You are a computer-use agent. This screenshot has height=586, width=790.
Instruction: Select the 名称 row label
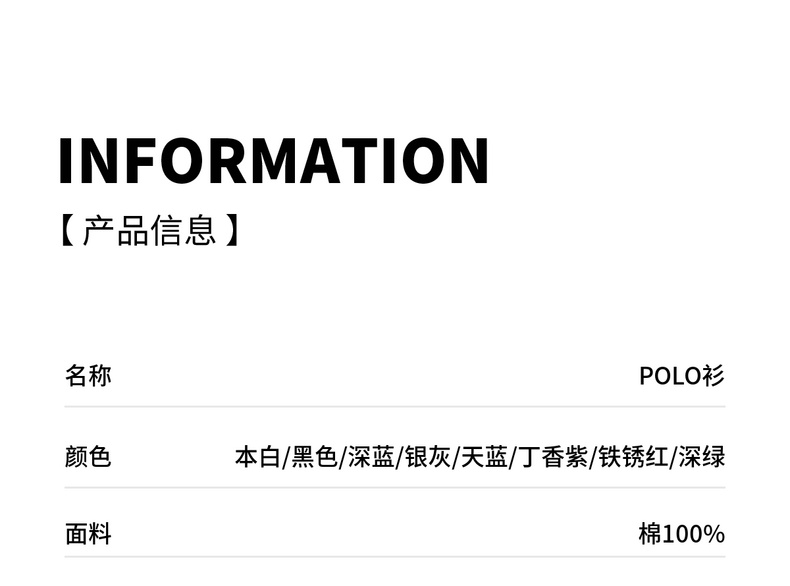tap(88, 376)
